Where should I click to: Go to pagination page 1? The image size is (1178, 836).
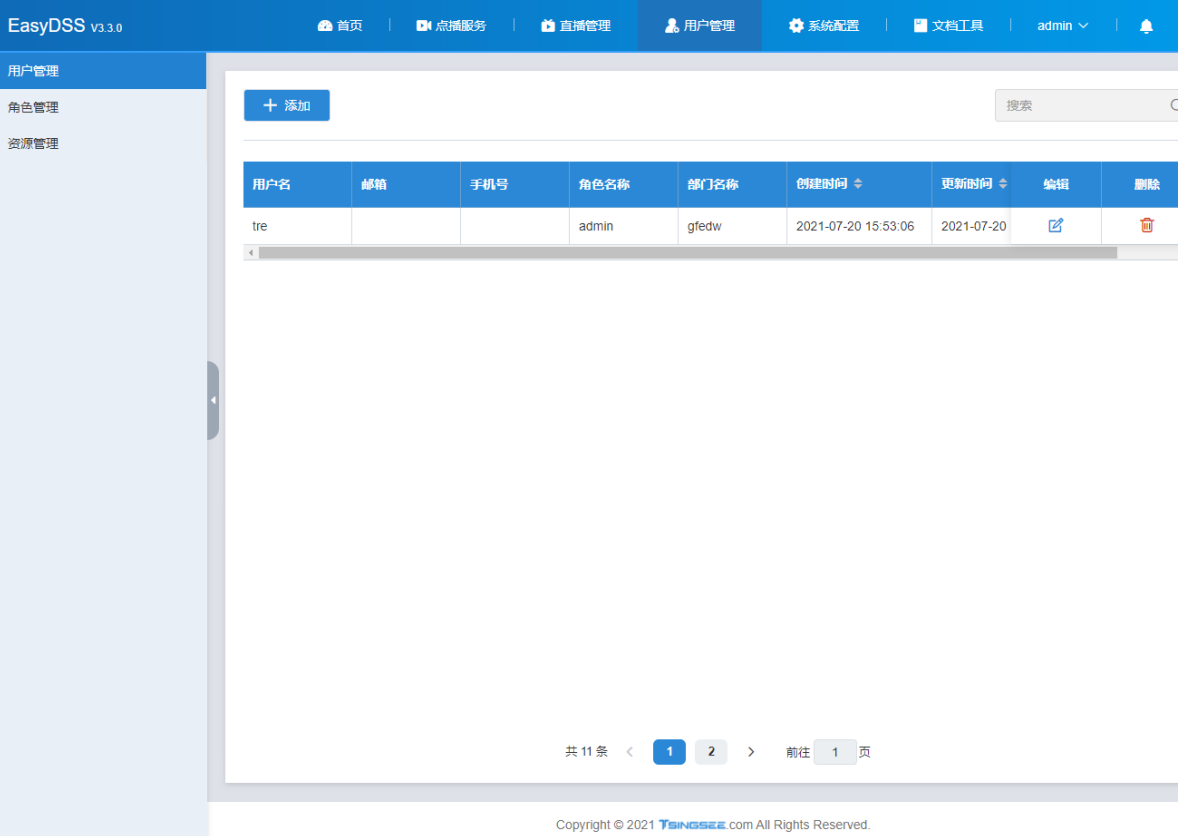(669, 752)
